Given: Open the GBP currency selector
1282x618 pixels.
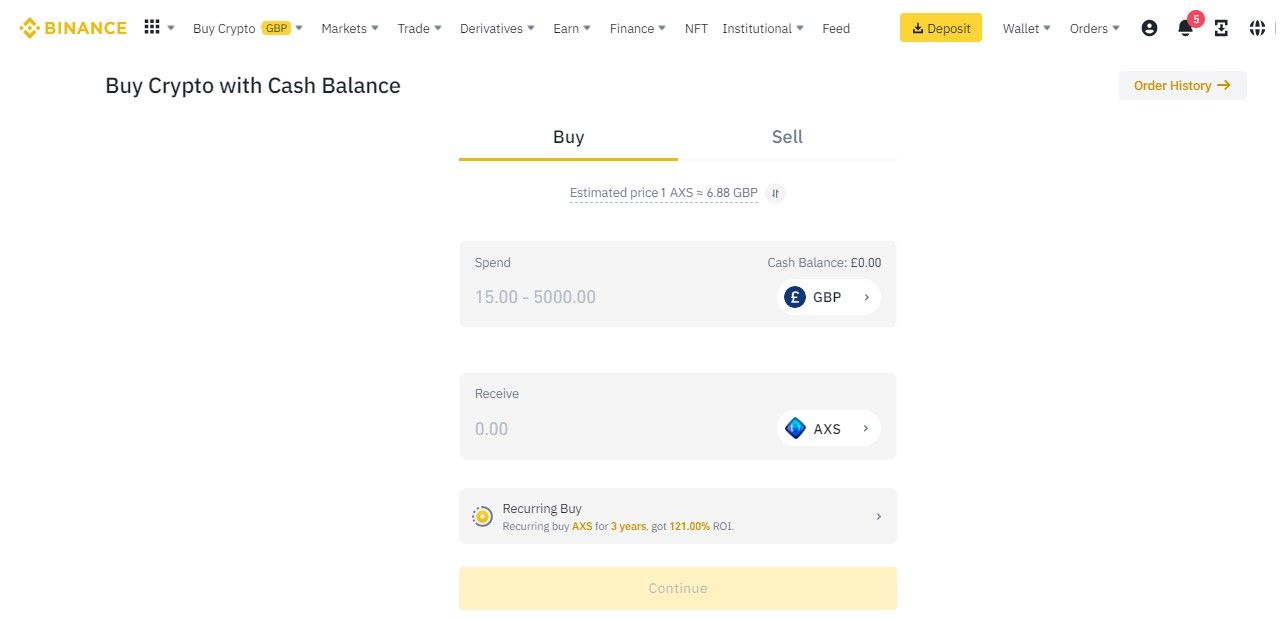Looking at the screenshot, I should click(828, 297).
